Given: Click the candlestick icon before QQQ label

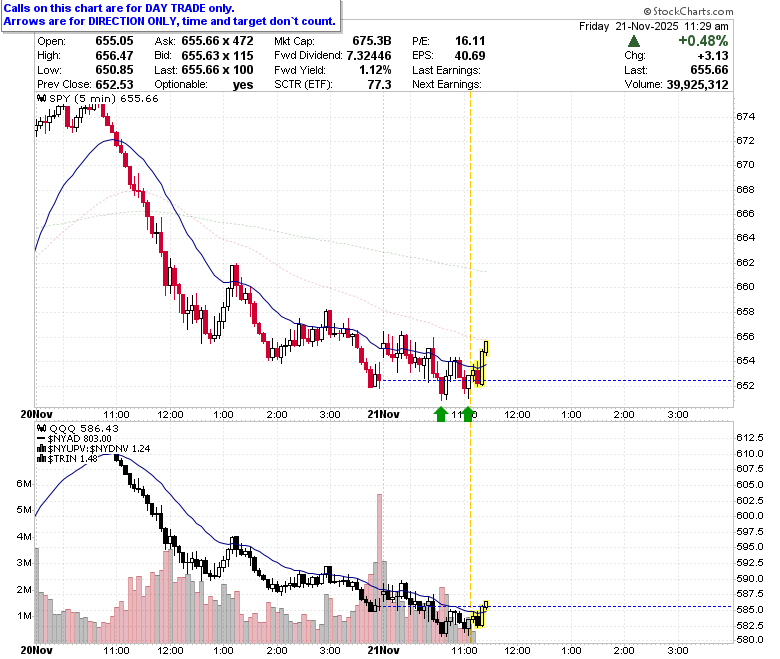Looking at the screenshot, I should point(42,428).
